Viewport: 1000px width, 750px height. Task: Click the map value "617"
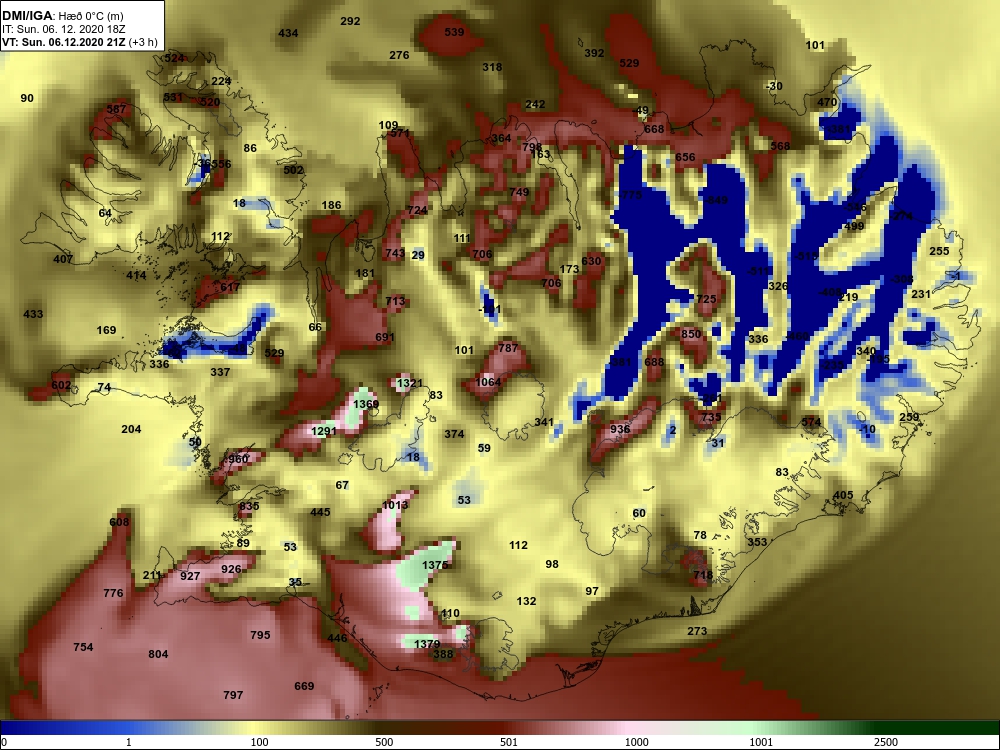[x=230, y=287]
